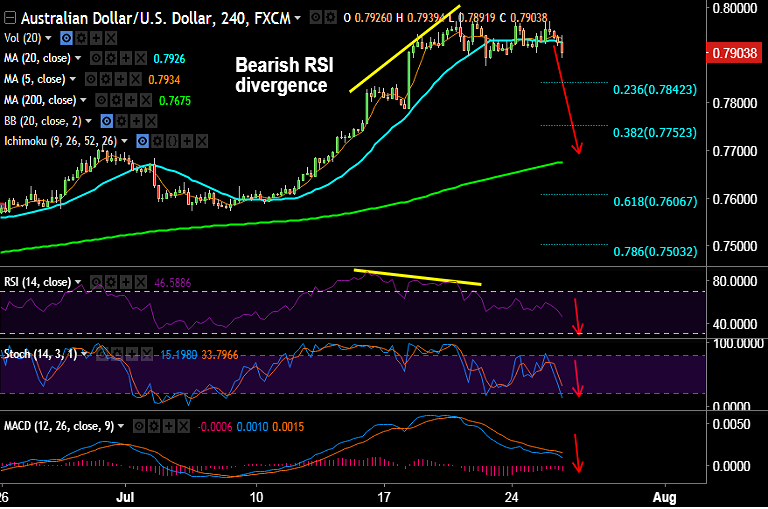
Task: Click the plus icon for Vol (20)
Action: click(x=96, y=38)
